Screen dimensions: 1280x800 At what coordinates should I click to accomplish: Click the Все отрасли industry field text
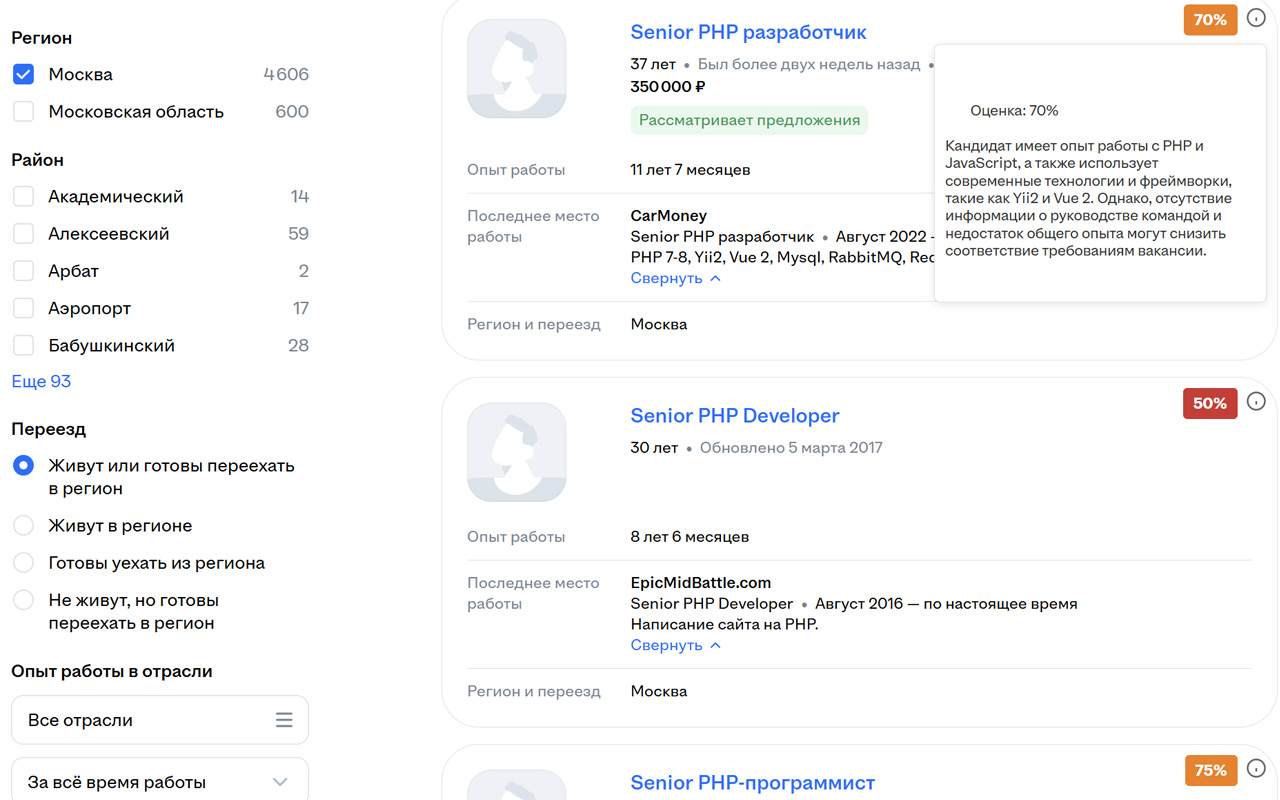80,720
